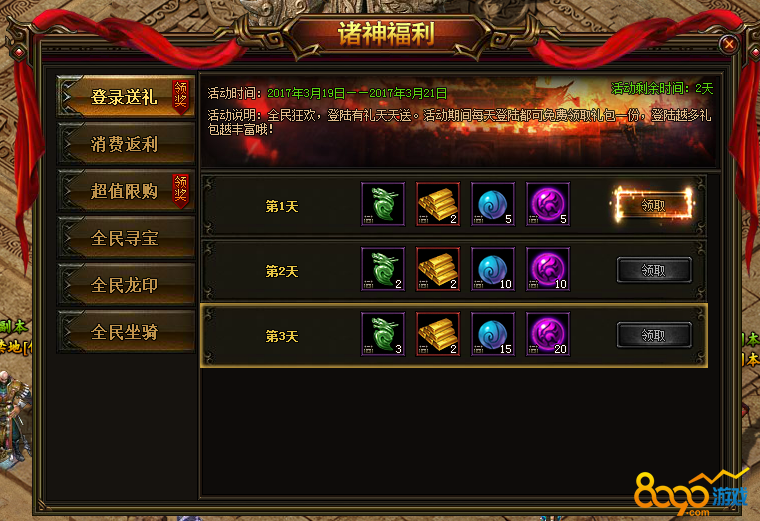Claim the glowing 领取 reward for 第1天
This screenshot has height=521, width=760.
653,205
